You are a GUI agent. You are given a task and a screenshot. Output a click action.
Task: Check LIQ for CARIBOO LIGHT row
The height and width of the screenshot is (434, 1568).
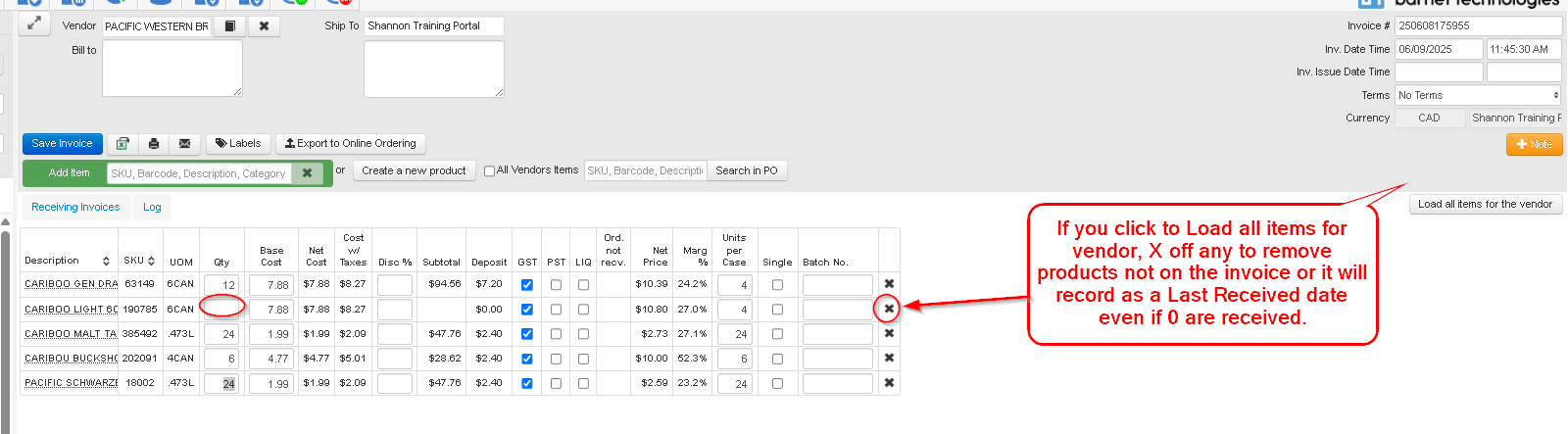(x=583, y=310)
